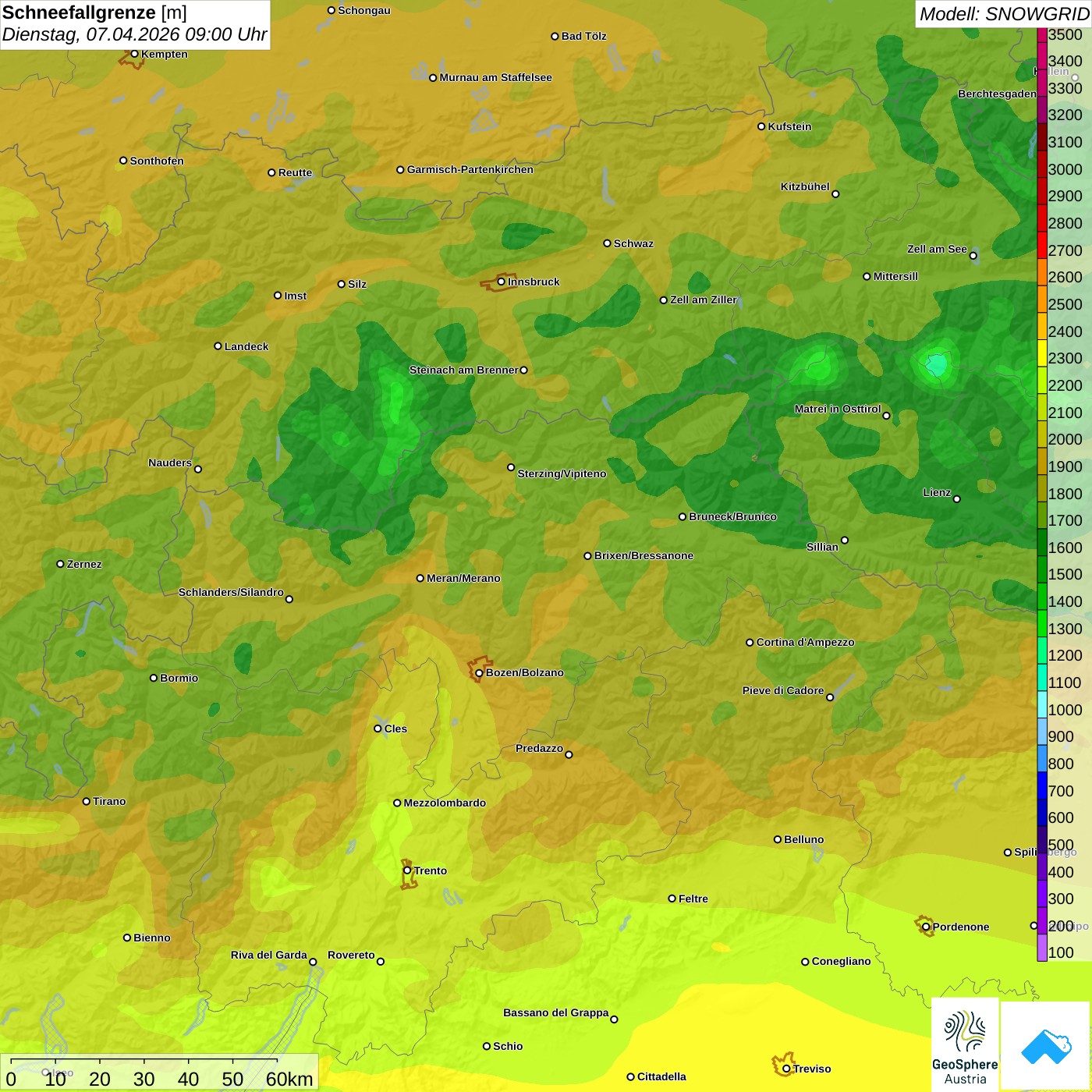
Task: Click the Tirano location dot
Action: (x=87, y=801)
